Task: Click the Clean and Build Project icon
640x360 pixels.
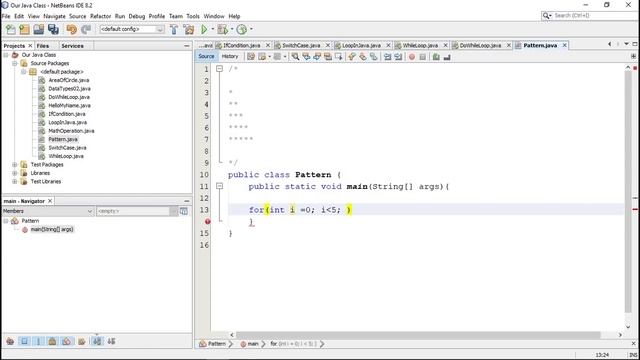Action: click(189, 29)
